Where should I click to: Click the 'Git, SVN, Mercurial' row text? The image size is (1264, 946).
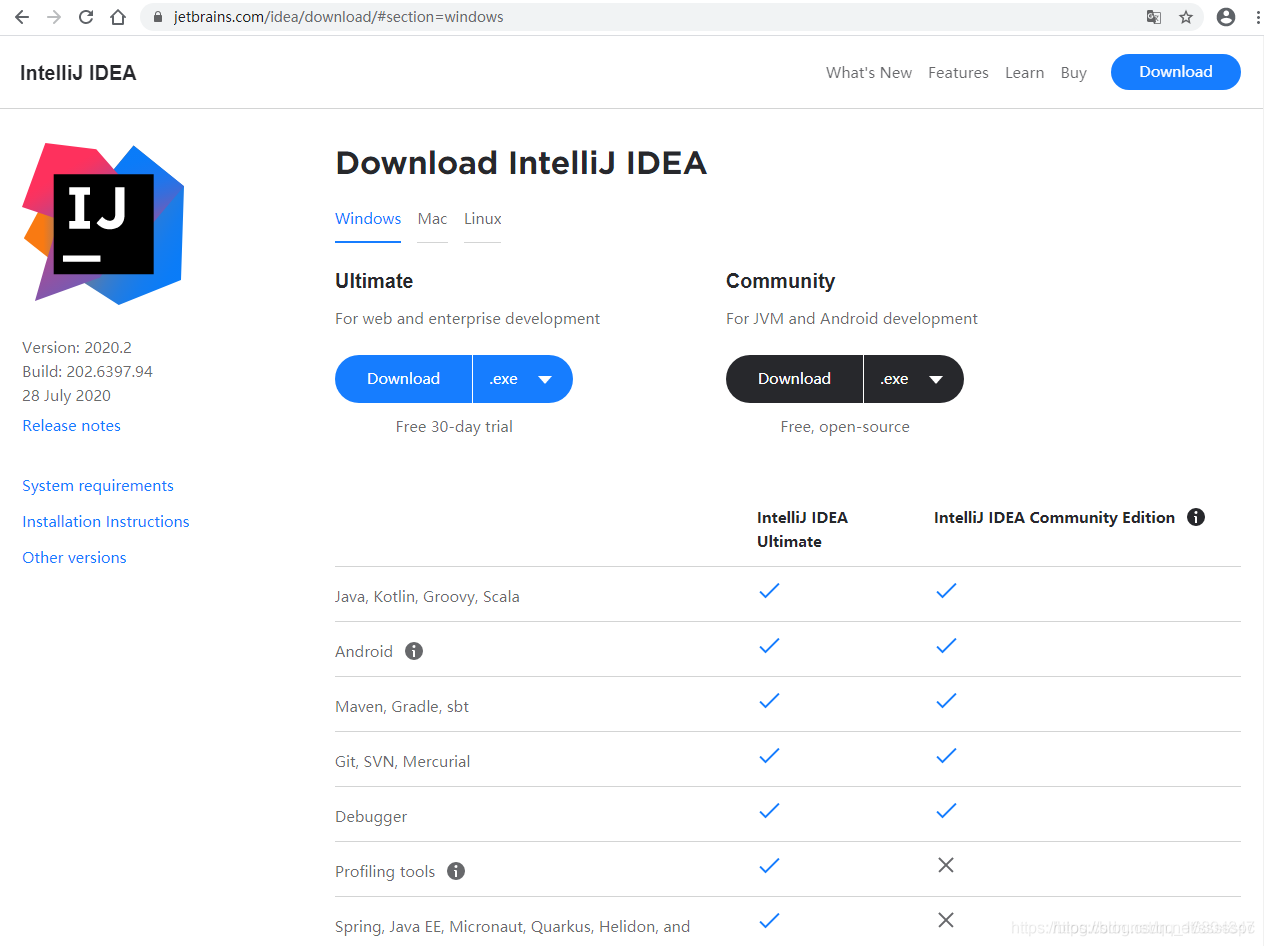pos(402,762)
